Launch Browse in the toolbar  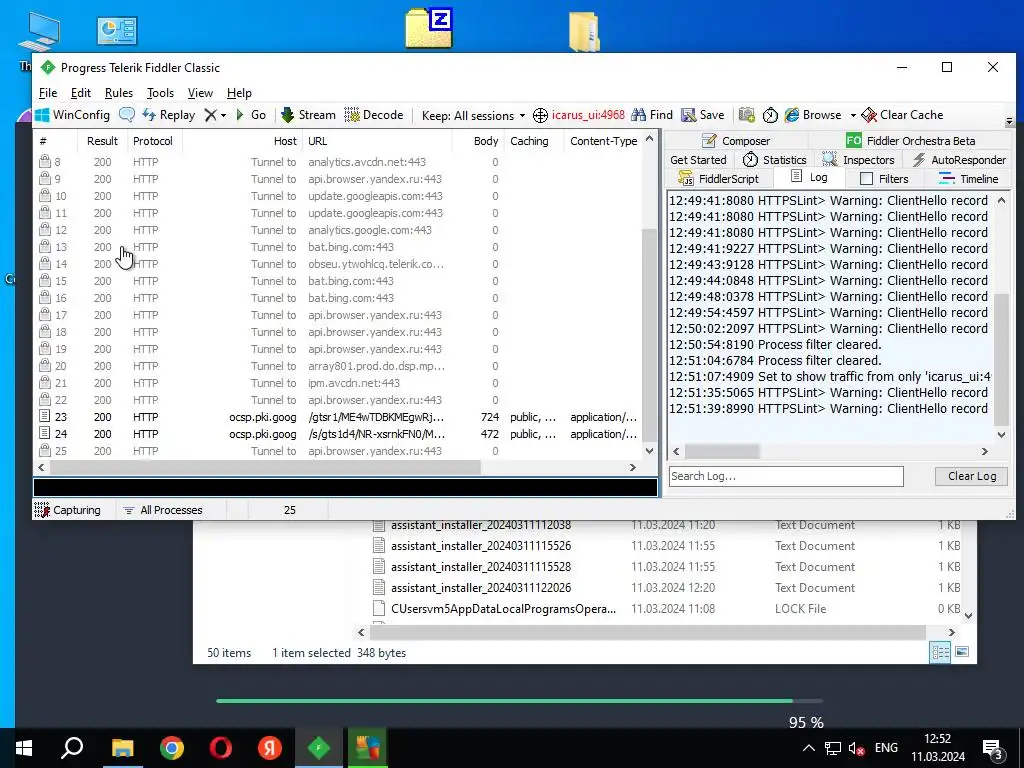tap(813, 115)
